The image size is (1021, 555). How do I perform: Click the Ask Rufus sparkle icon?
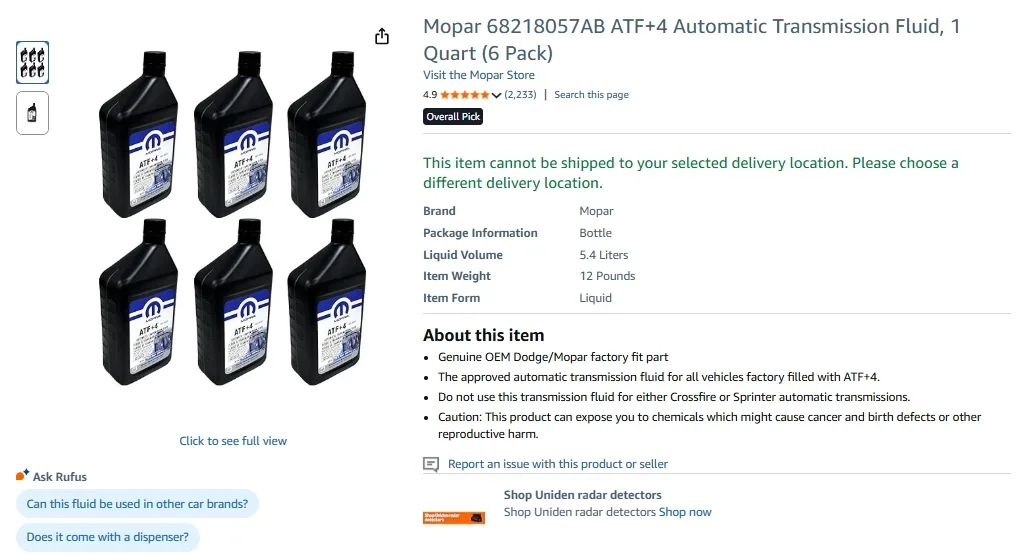click(22, 476)
